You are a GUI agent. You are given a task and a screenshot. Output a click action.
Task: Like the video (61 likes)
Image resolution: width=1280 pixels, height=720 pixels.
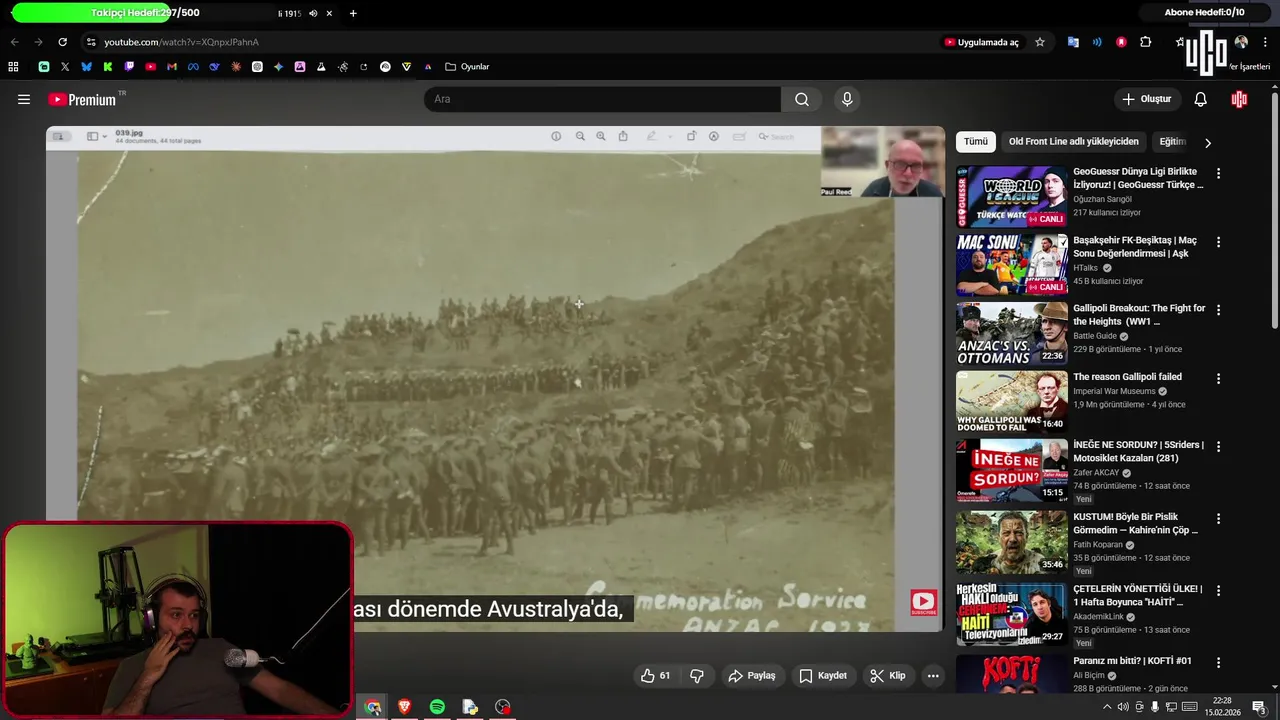655,676
